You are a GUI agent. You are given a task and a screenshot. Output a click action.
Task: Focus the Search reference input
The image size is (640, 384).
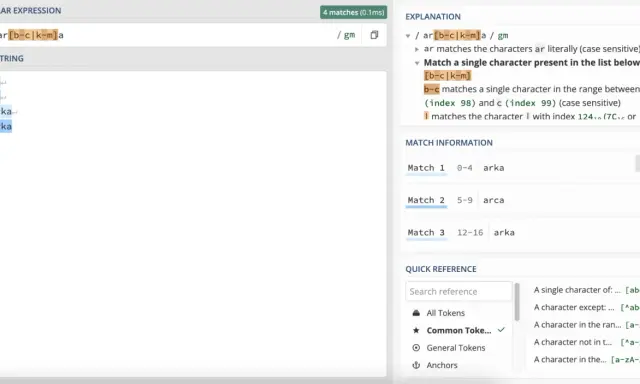458,291
